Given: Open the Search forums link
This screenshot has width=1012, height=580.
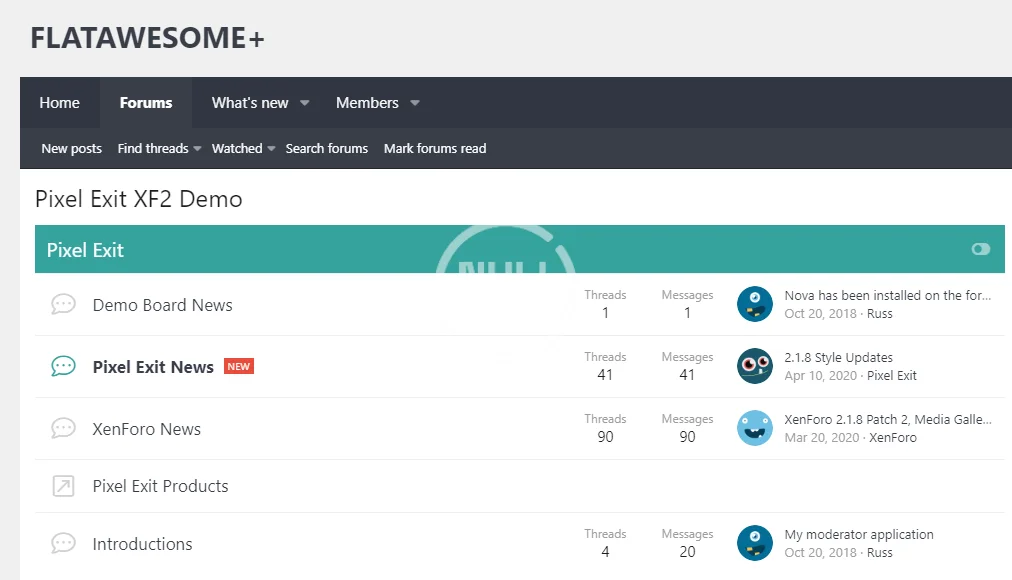Looking at the screenshot, I should click(327, 148).
